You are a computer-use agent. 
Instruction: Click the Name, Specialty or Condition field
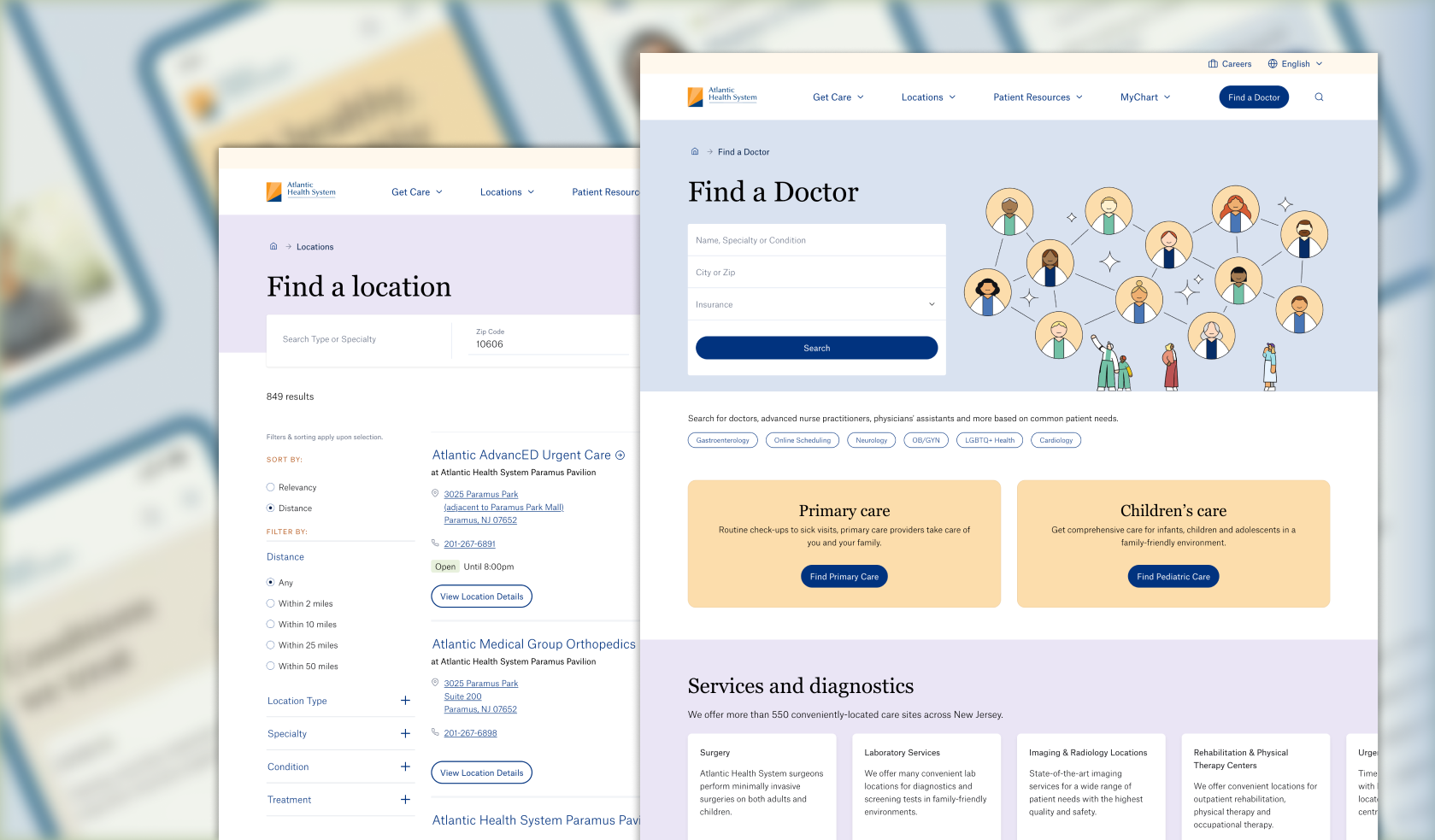816,240
